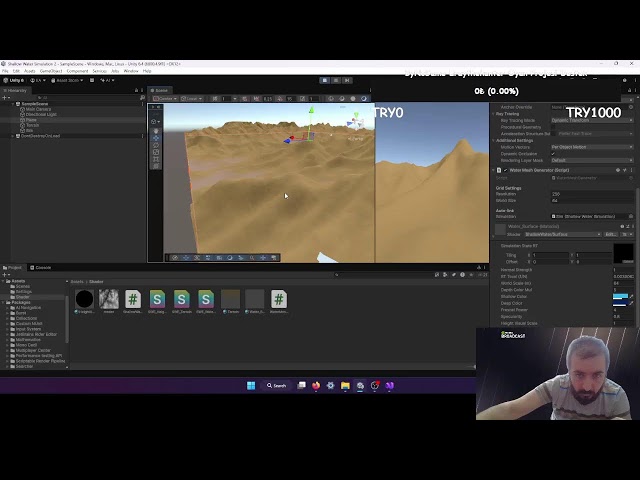Switch to the Console tab

click(x=40, y=268)
